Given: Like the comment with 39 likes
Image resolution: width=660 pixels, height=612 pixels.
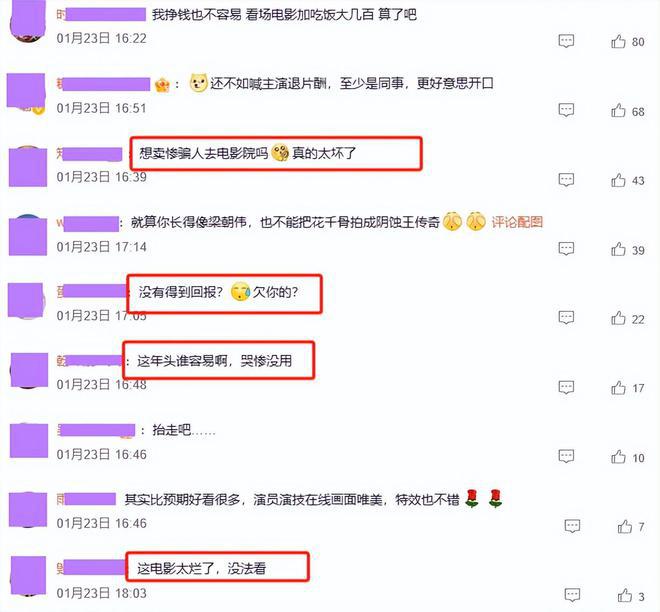Looking at the screenshot, I should pos(618,250).
